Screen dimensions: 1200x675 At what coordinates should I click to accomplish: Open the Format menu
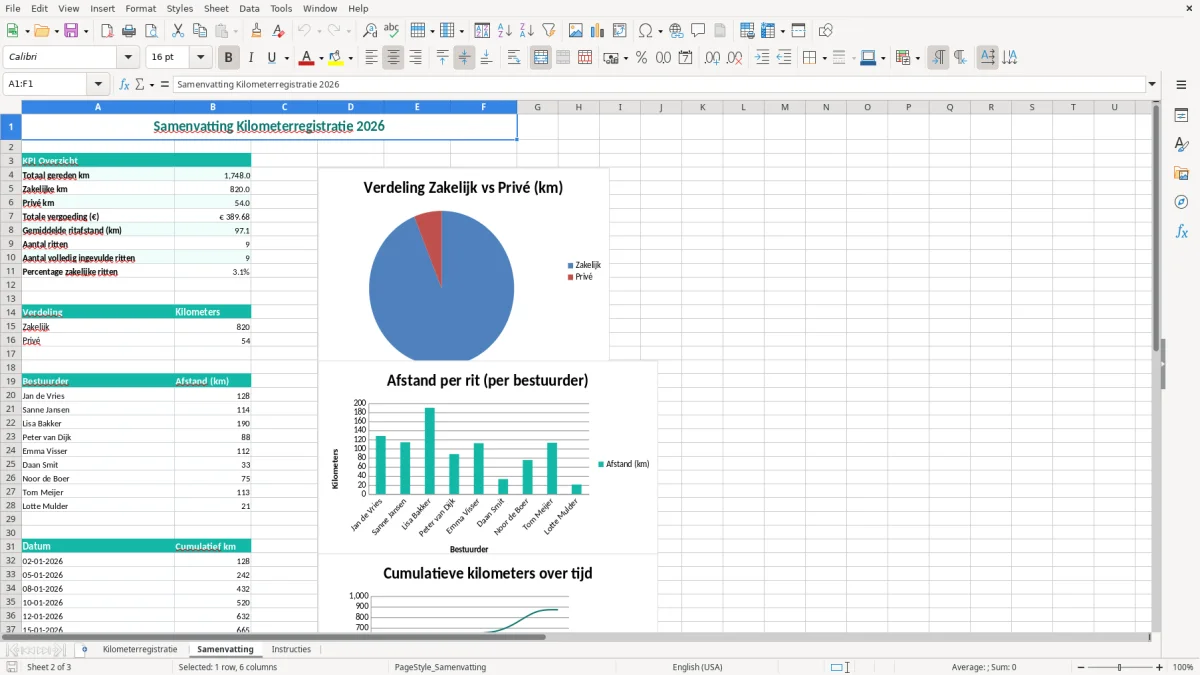click(x=140, y=8)
